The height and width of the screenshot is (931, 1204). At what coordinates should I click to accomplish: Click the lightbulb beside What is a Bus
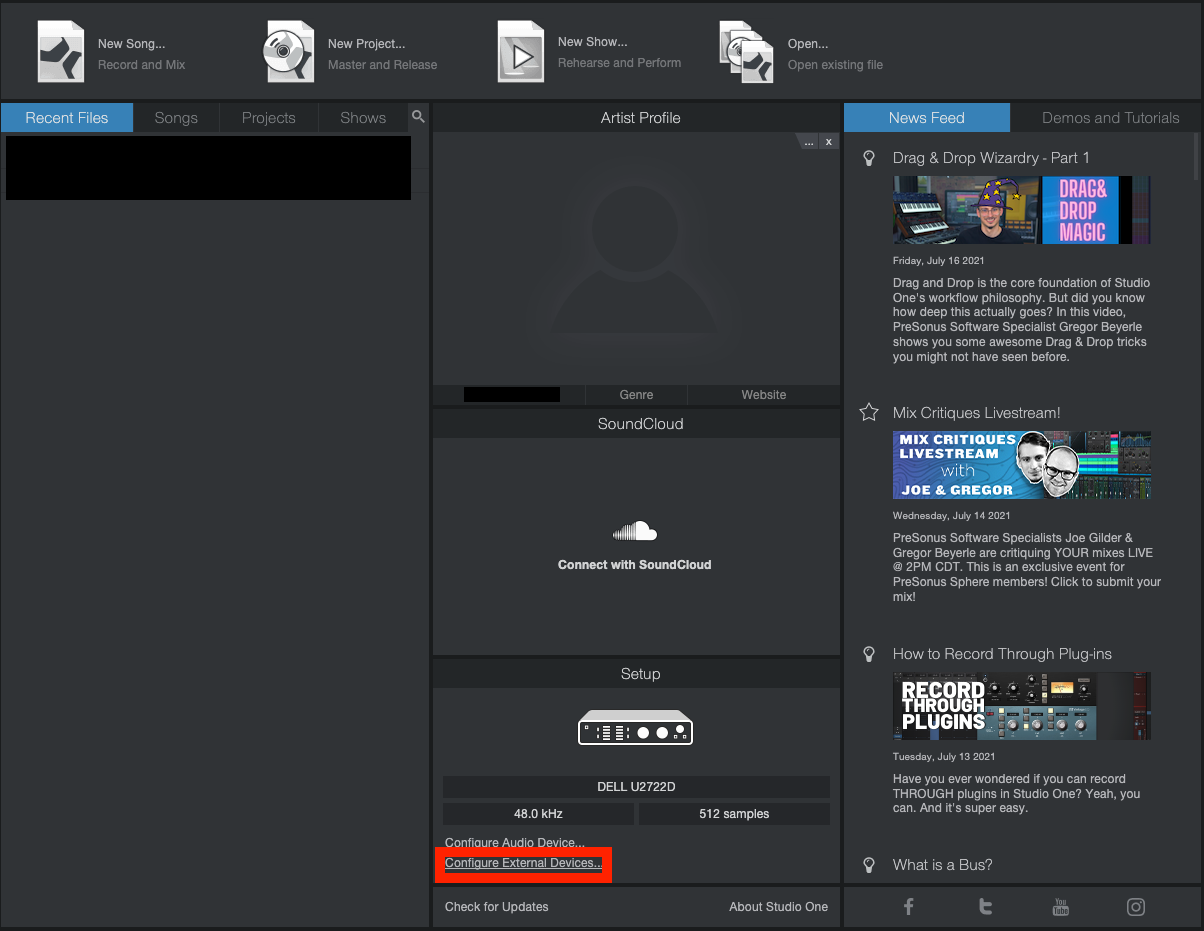point(870,864)
